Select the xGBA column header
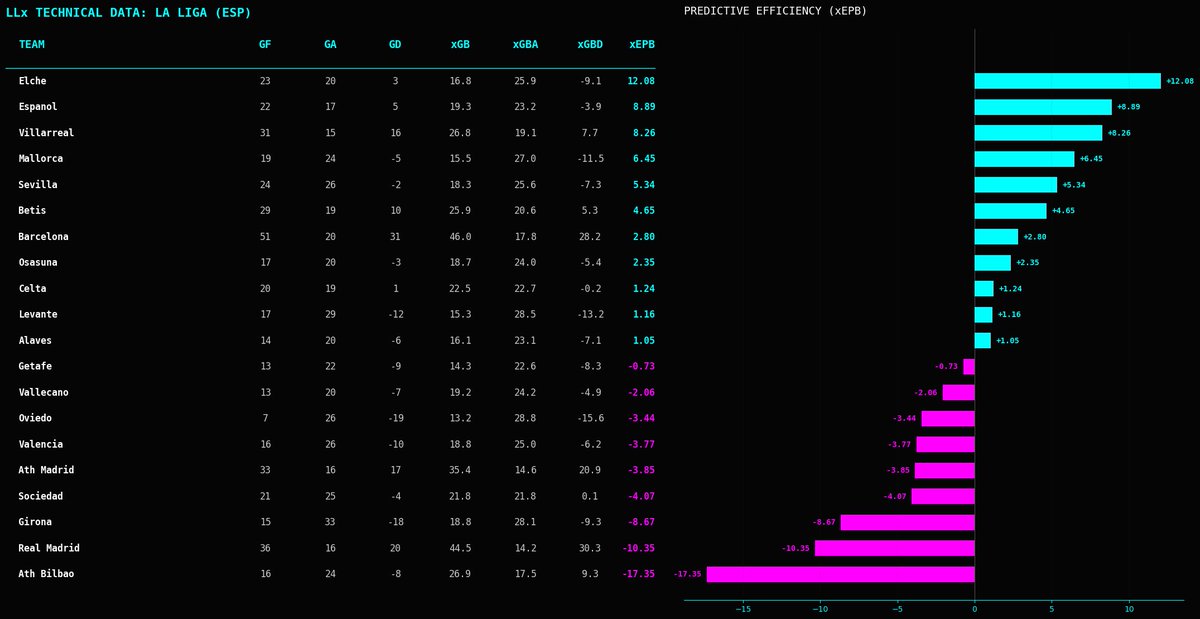The width and height of the screenshot is (1200, 619). [525, 45]
